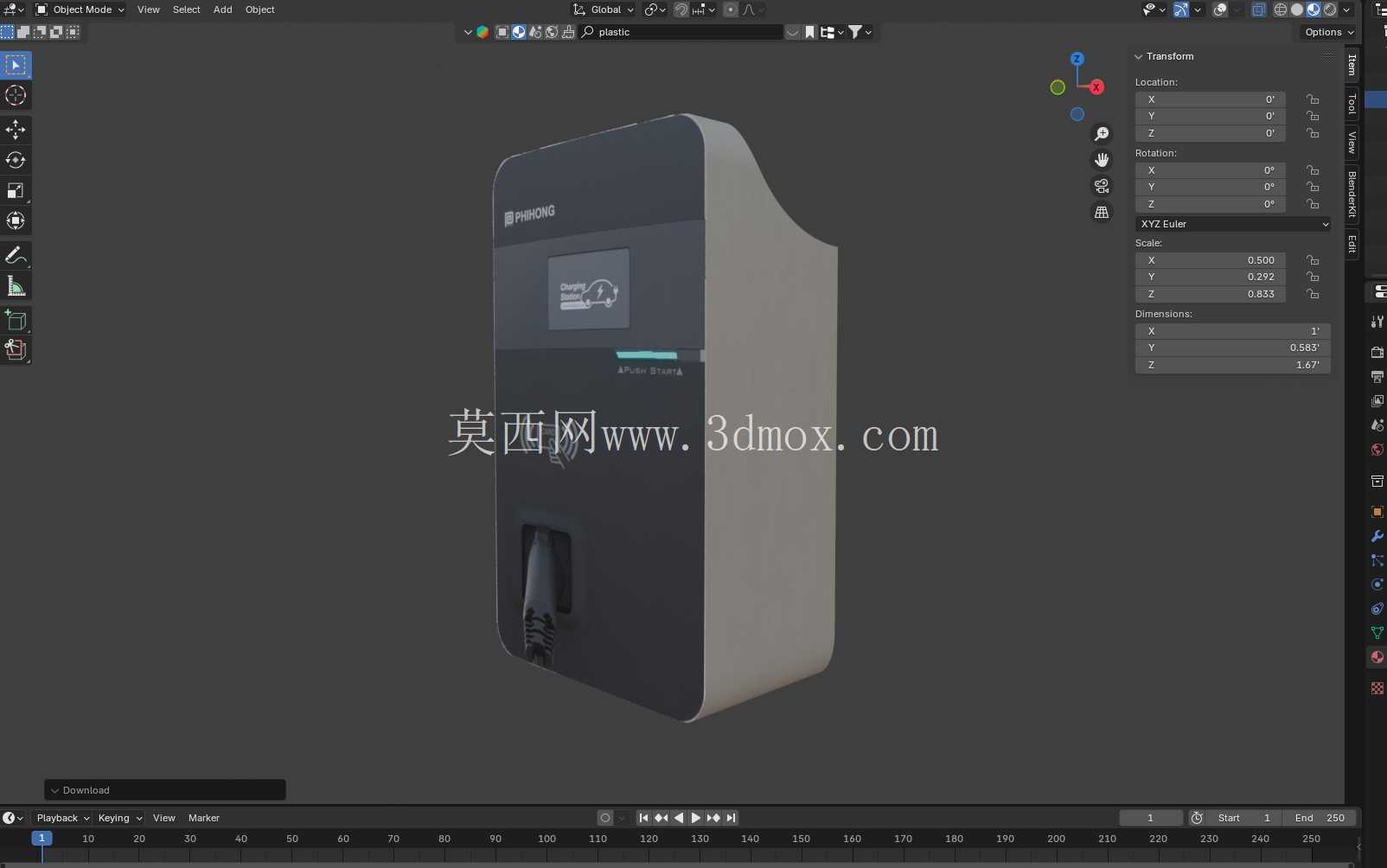This screenshot has height=868, width=1387.
Task: Open the Physics properties tab
Action: [1377, 584]
